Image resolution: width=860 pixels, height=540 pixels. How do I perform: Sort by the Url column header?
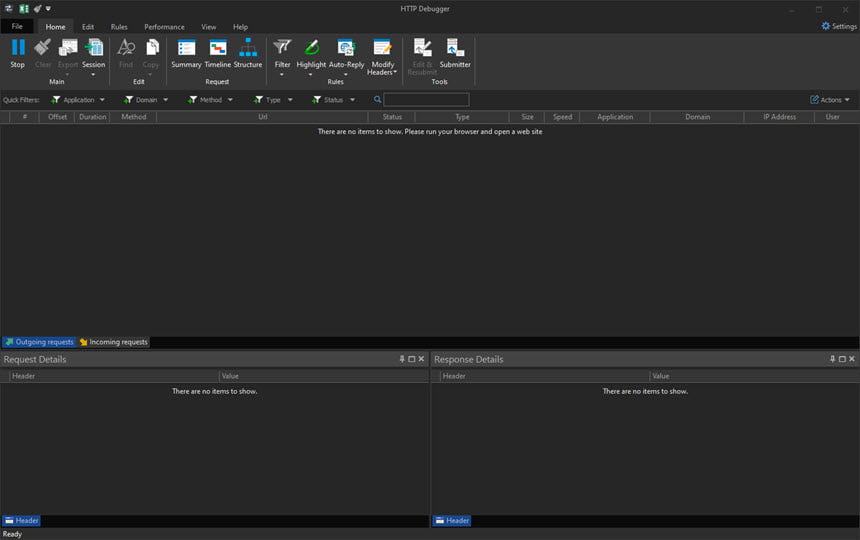click(x=262, y=117)
